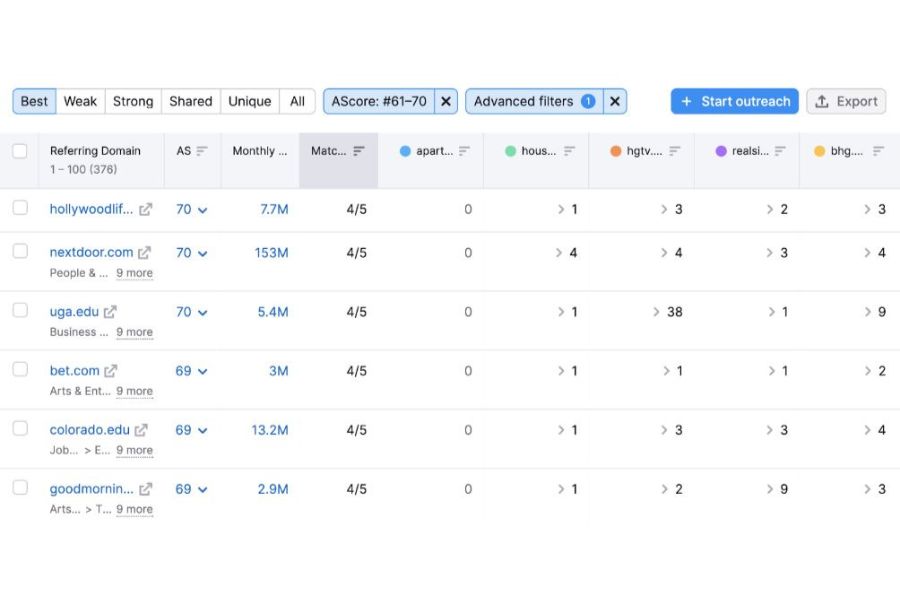Viewport: 900px width, 600px height.
Task: Switch to the Unique tab
Action: 250,102
